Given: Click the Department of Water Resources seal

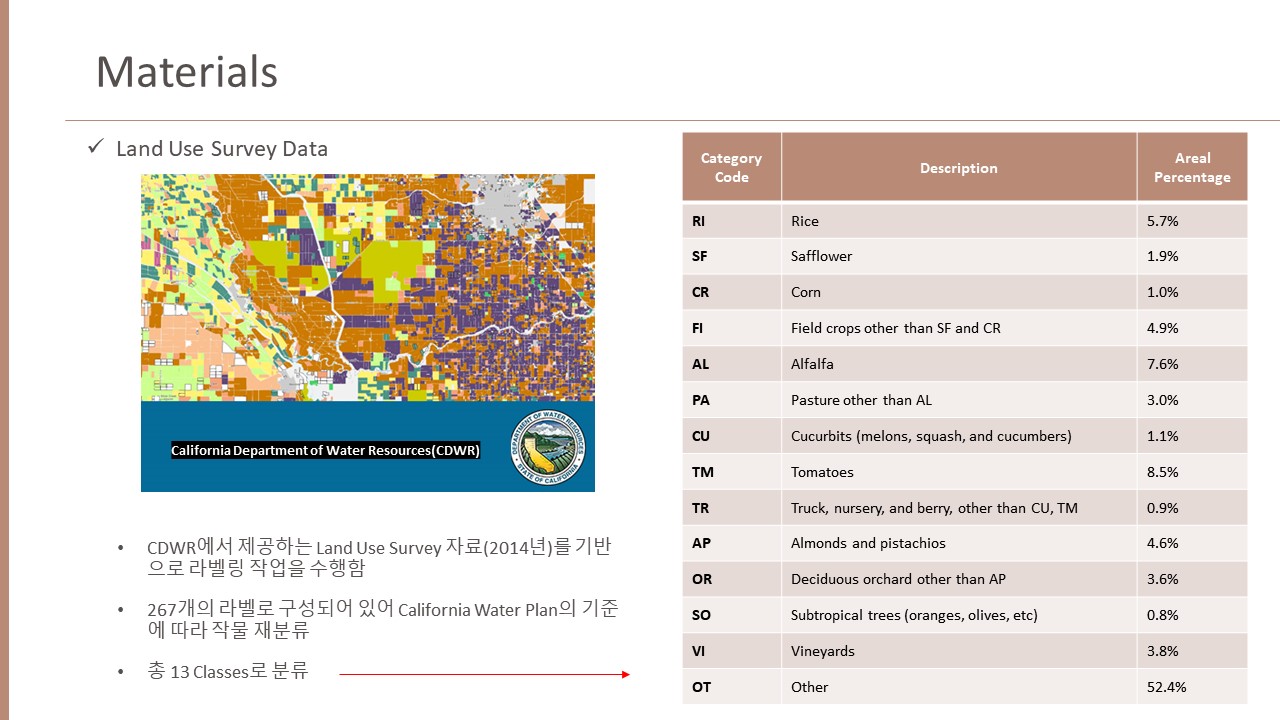Looking at the screenshot, I should click(550, 447).
